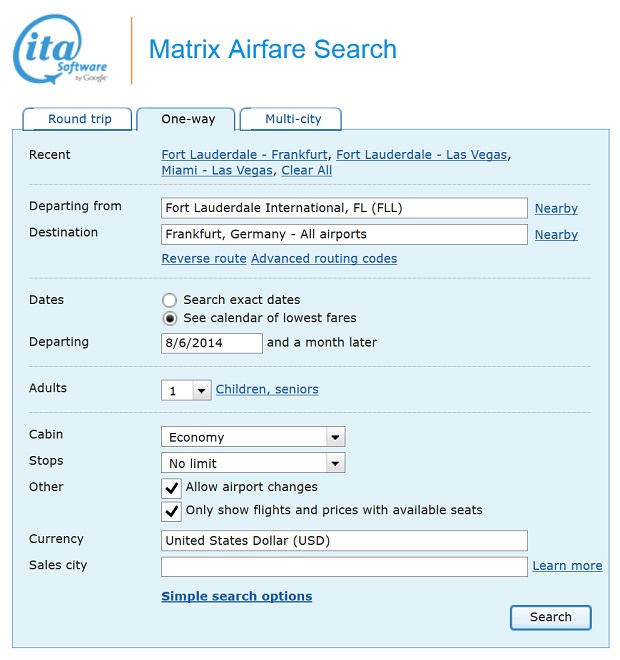
Task: Clear all recent searches
Action: pos(306,170)
